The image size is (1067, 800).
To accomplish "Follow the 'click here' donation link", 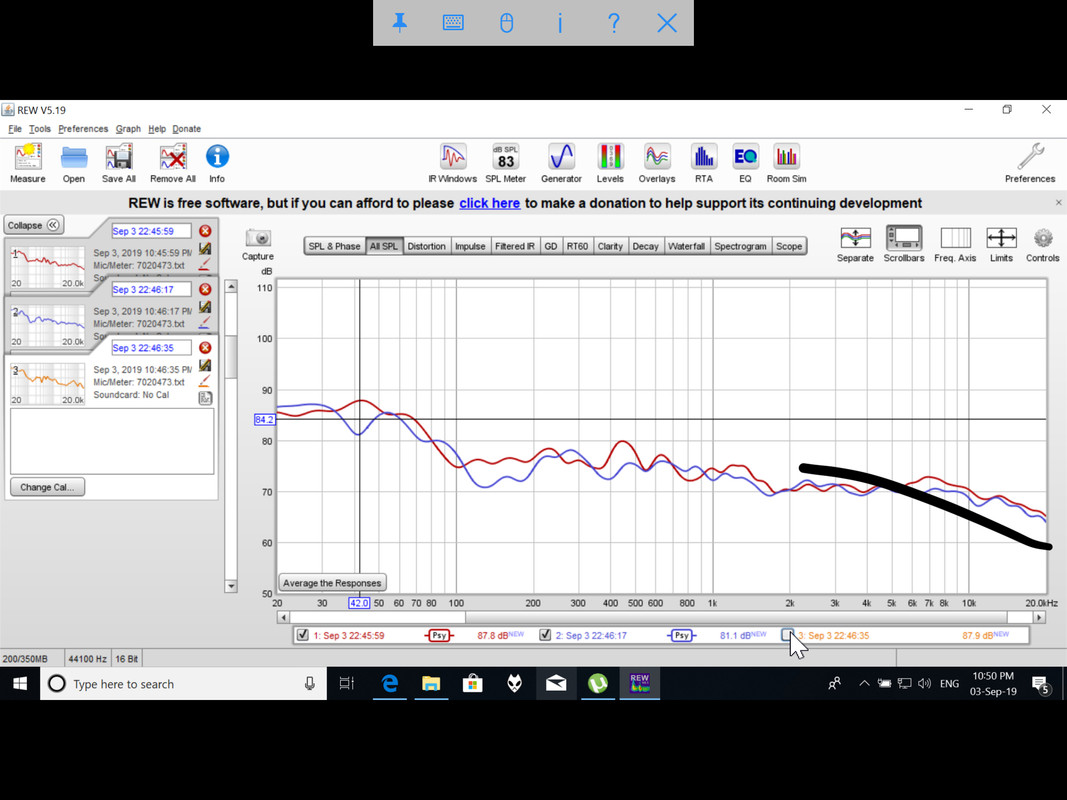I will pos(489,203).
